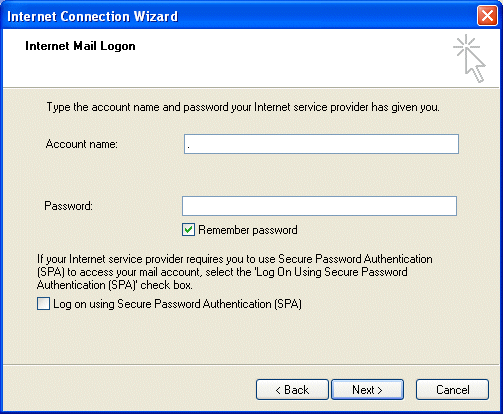Click the 'Type the account name and password' instruction
Viewport: 503px width, 414px height.
point(243,107)
